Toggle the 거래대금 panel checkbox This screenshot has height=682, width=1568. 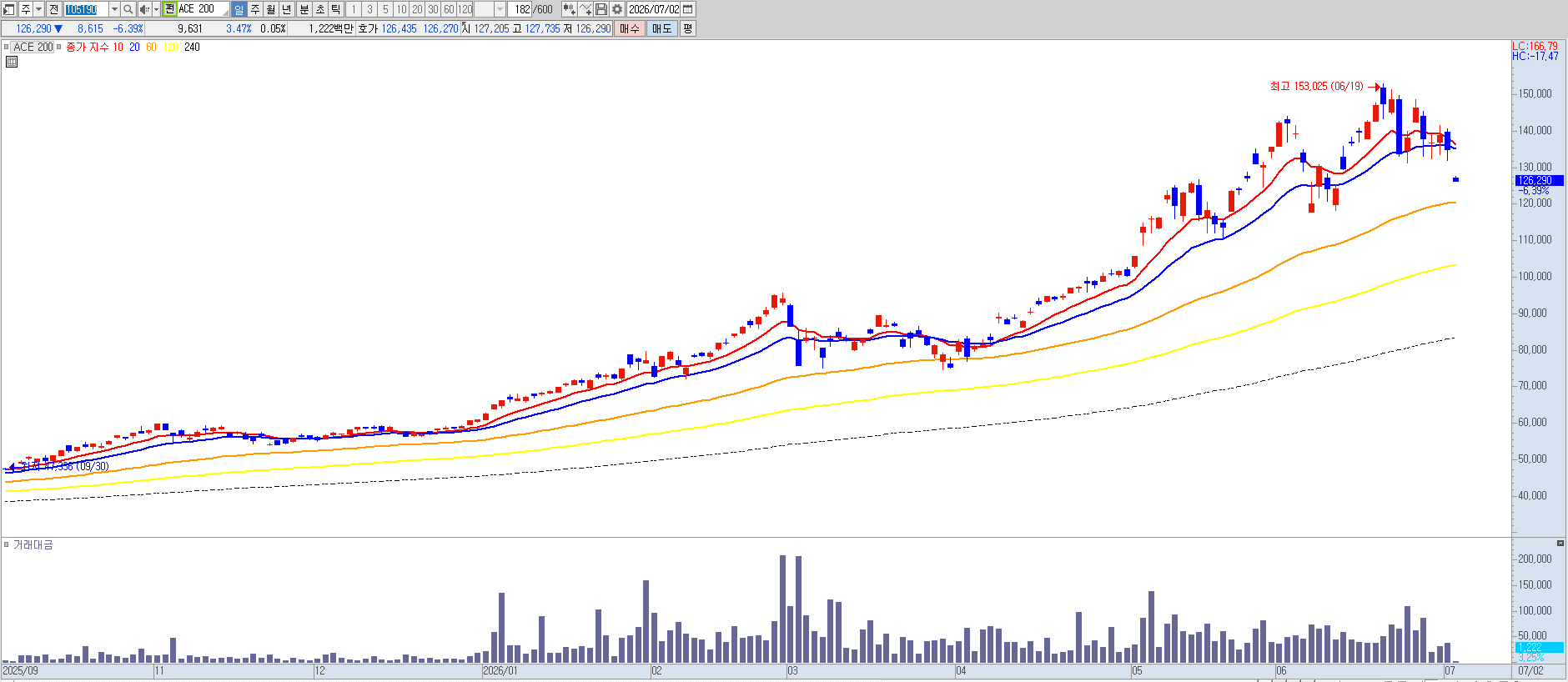pyautogui.click(x=6, y=544)
